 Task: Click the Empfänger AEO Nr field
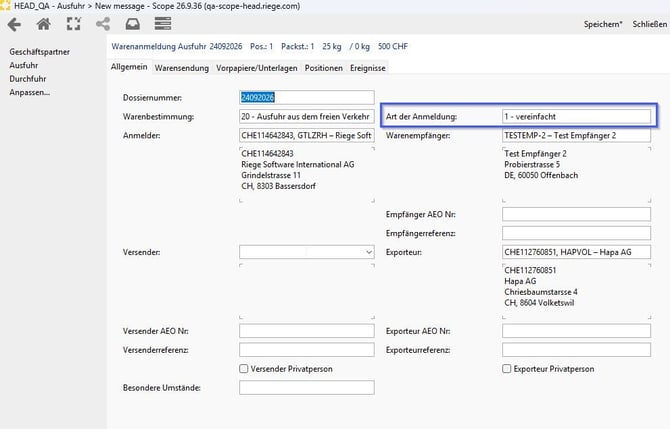point(576,214)
